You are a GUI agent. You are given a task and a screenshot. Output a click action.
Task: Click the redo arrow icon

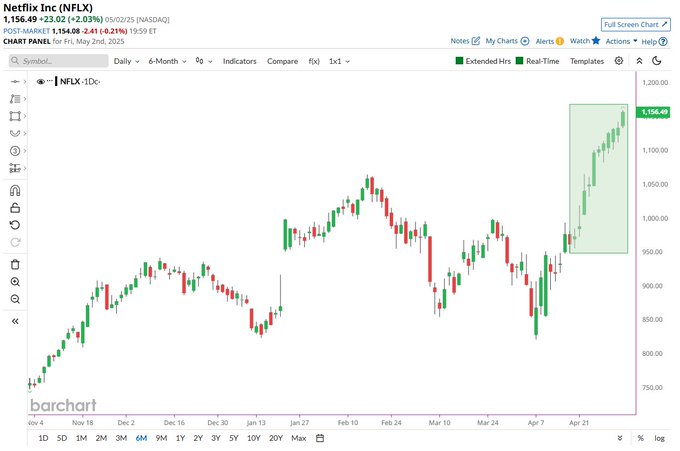15,242
